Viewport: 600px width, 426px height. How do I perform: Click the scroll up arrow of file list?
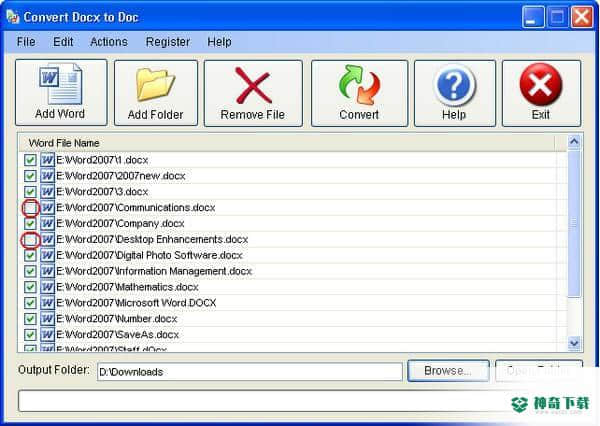[x=574, y=142]
